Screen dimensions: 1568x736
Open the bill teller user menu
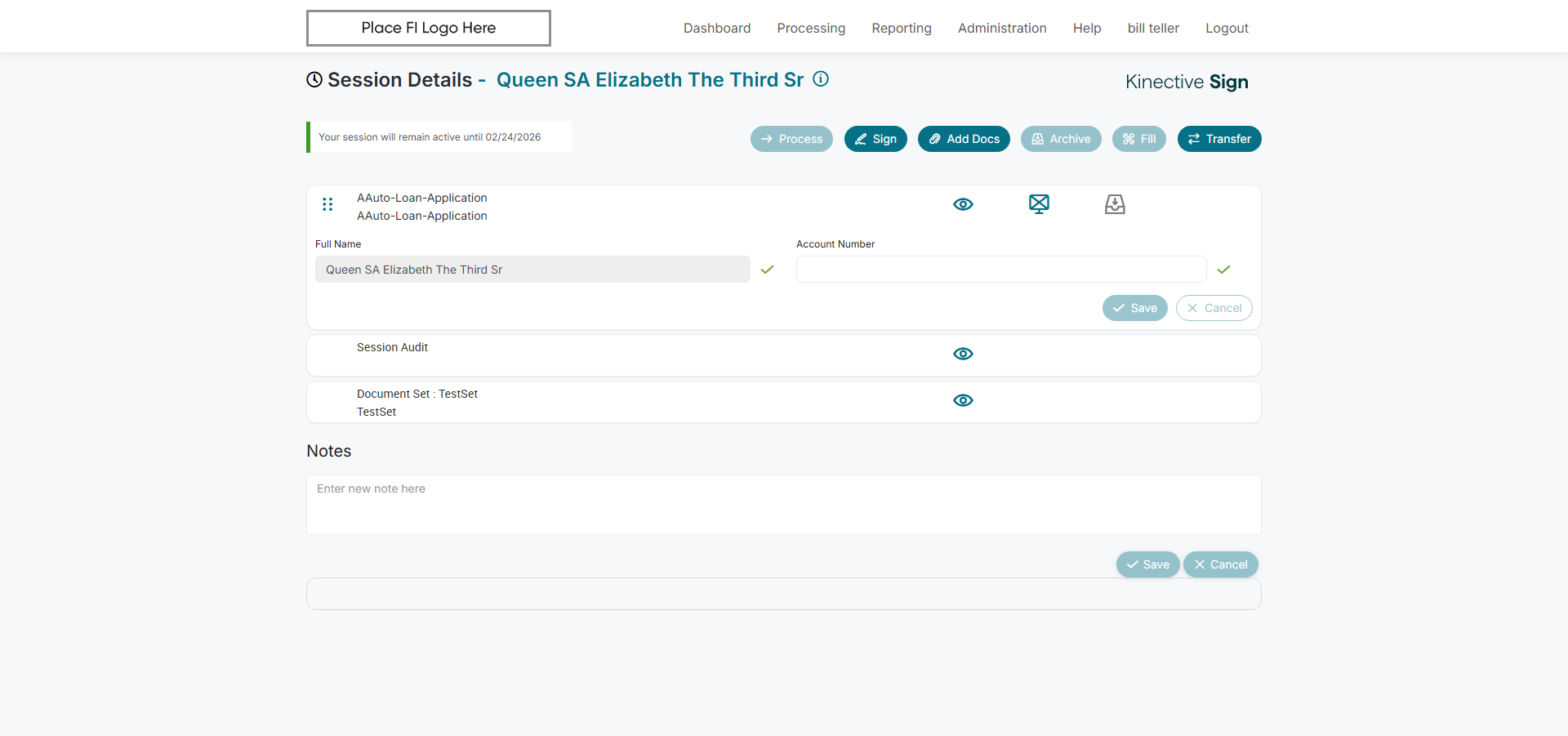(x=1153, y=28)
